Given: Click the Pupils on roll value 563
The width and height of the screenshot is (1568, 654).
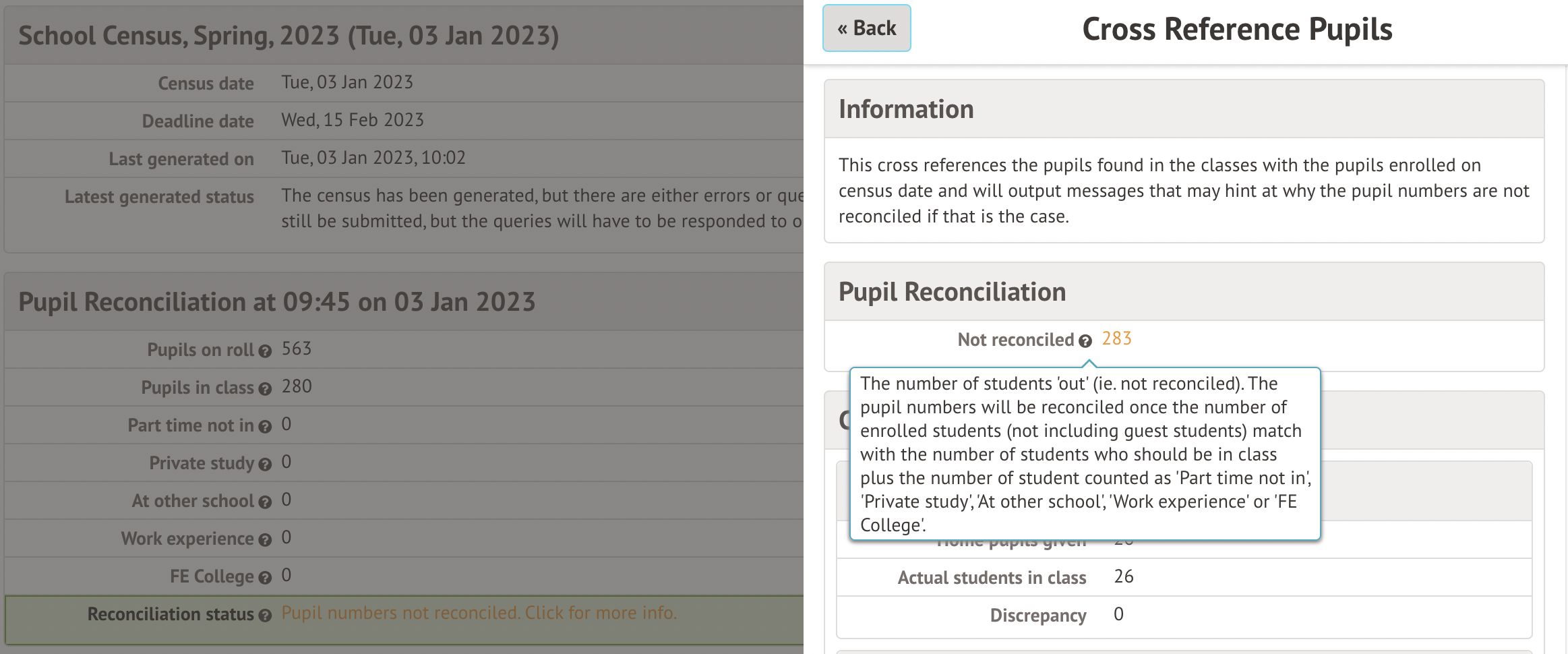Looking at the screenshot, I should 297,349.
